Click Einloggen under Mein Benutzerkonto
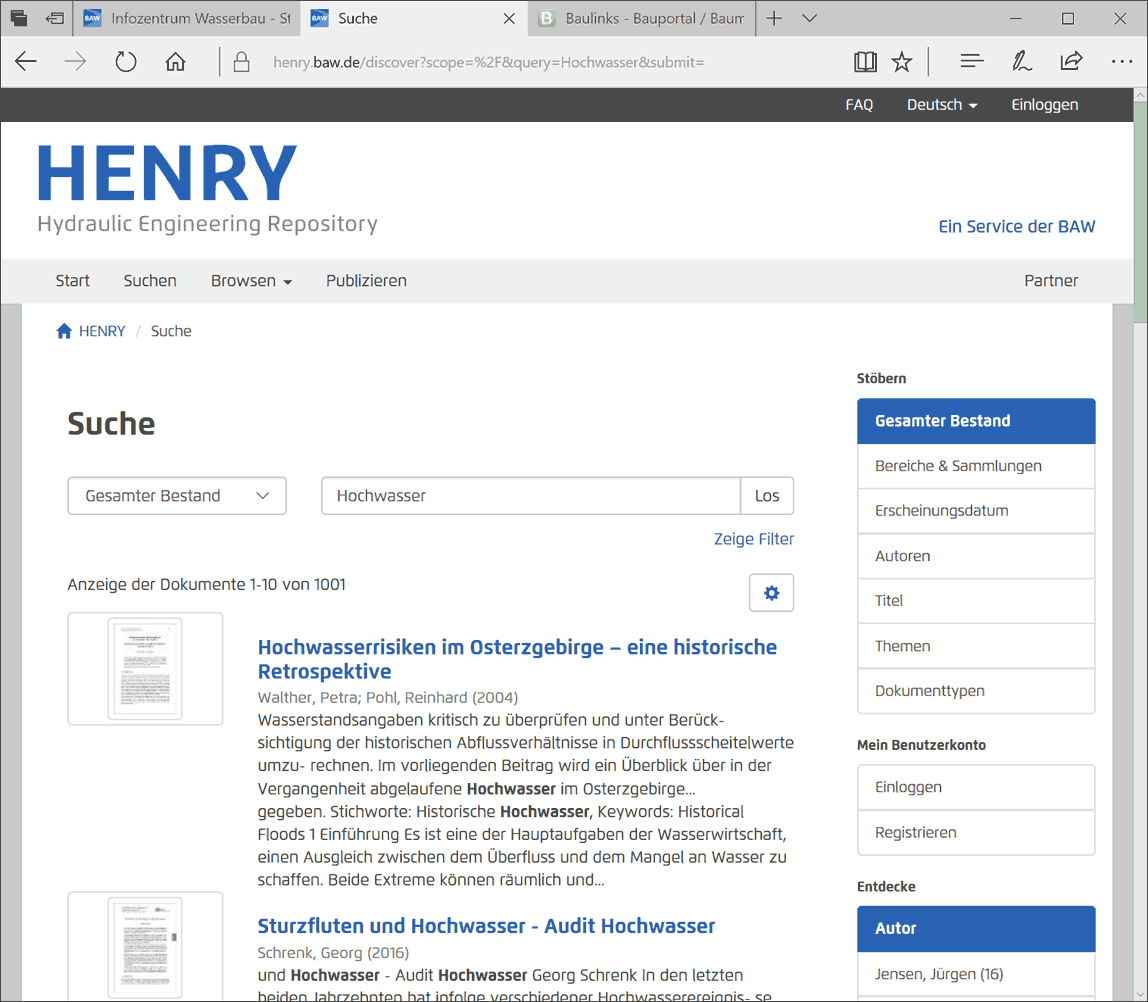Image resolution: width=1148 pixels, height=1002 pixels. click(976, 788)
